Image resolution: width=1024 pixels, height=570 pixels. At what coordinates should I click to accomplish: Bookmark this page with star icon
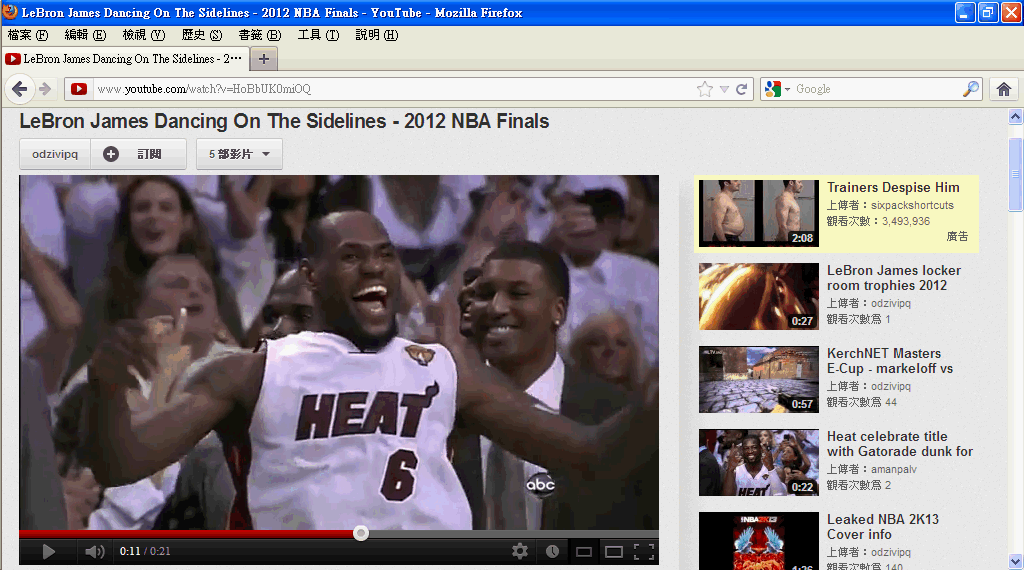[x=705, y=89]
